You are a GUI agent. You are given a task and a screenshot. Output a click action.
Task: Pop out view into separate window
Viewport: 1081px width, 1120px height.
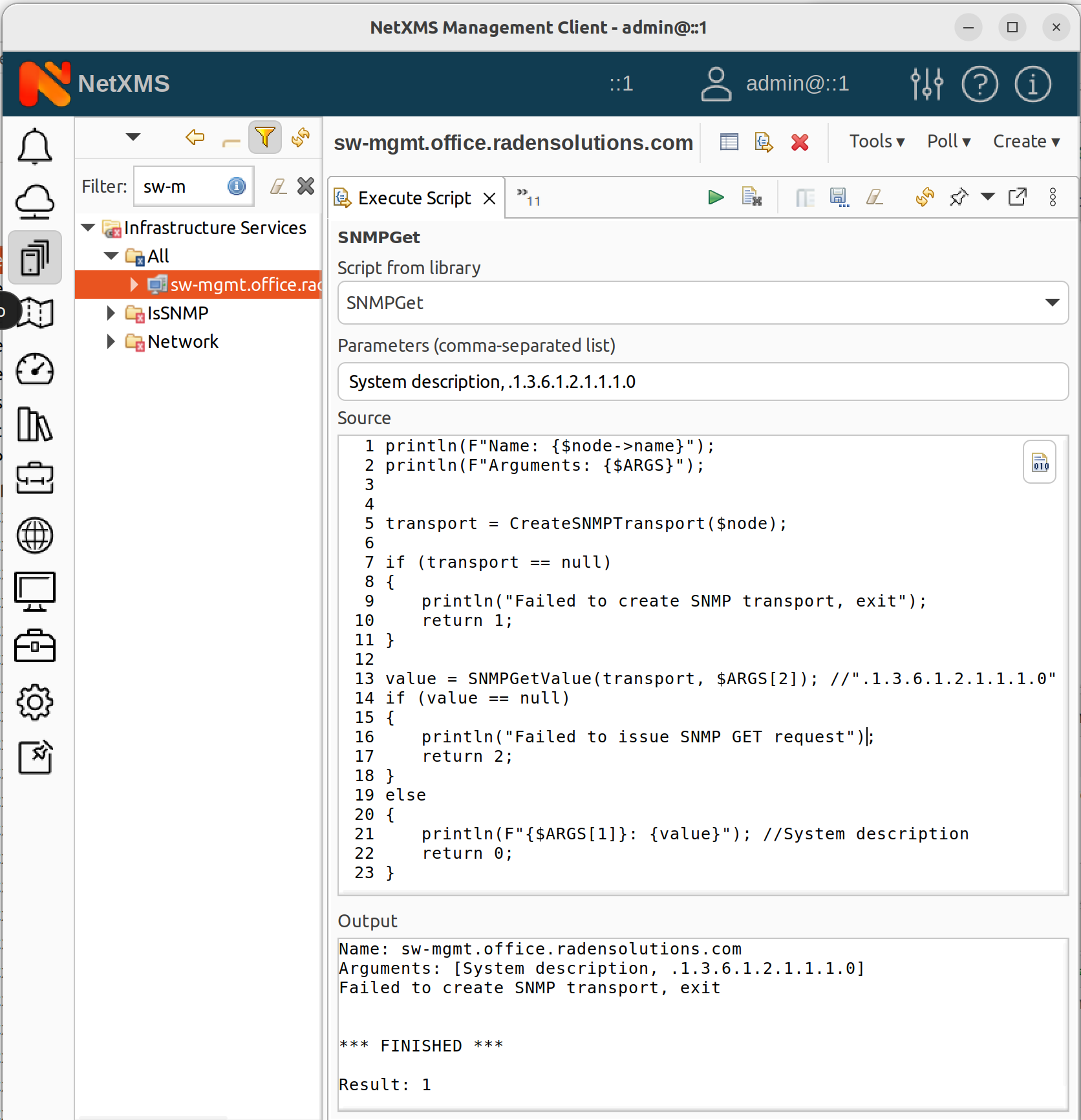pyautogui.click(x=1018, y=197)
